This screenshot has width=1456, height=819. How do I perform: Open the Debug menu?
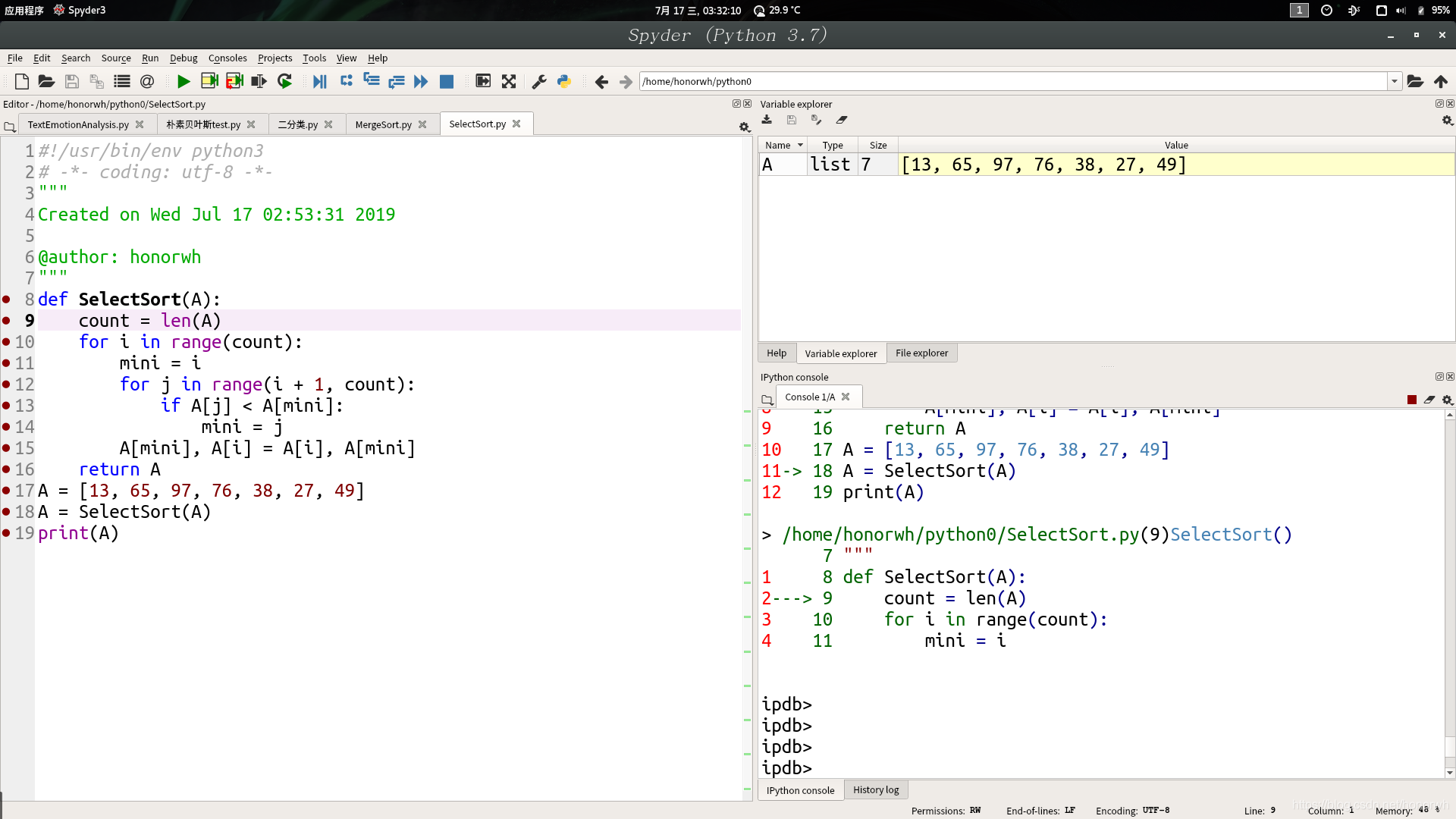(x=183, y=58)
